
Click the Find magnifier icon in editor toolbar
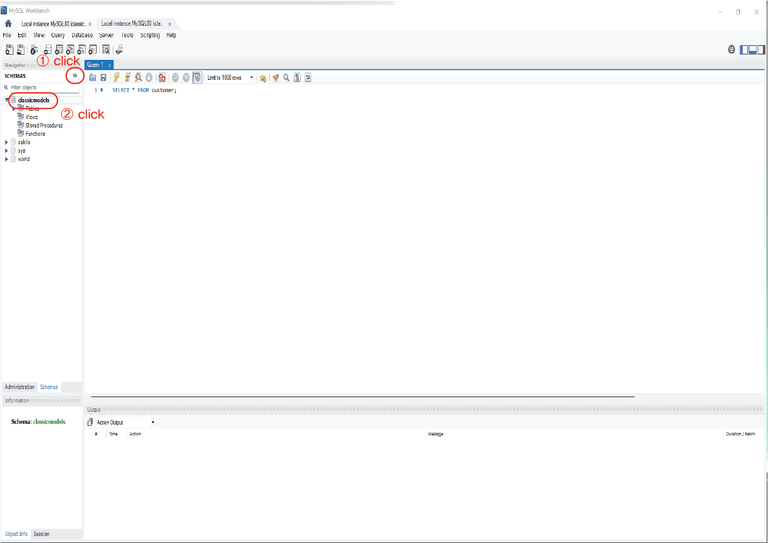pos(286,77)
